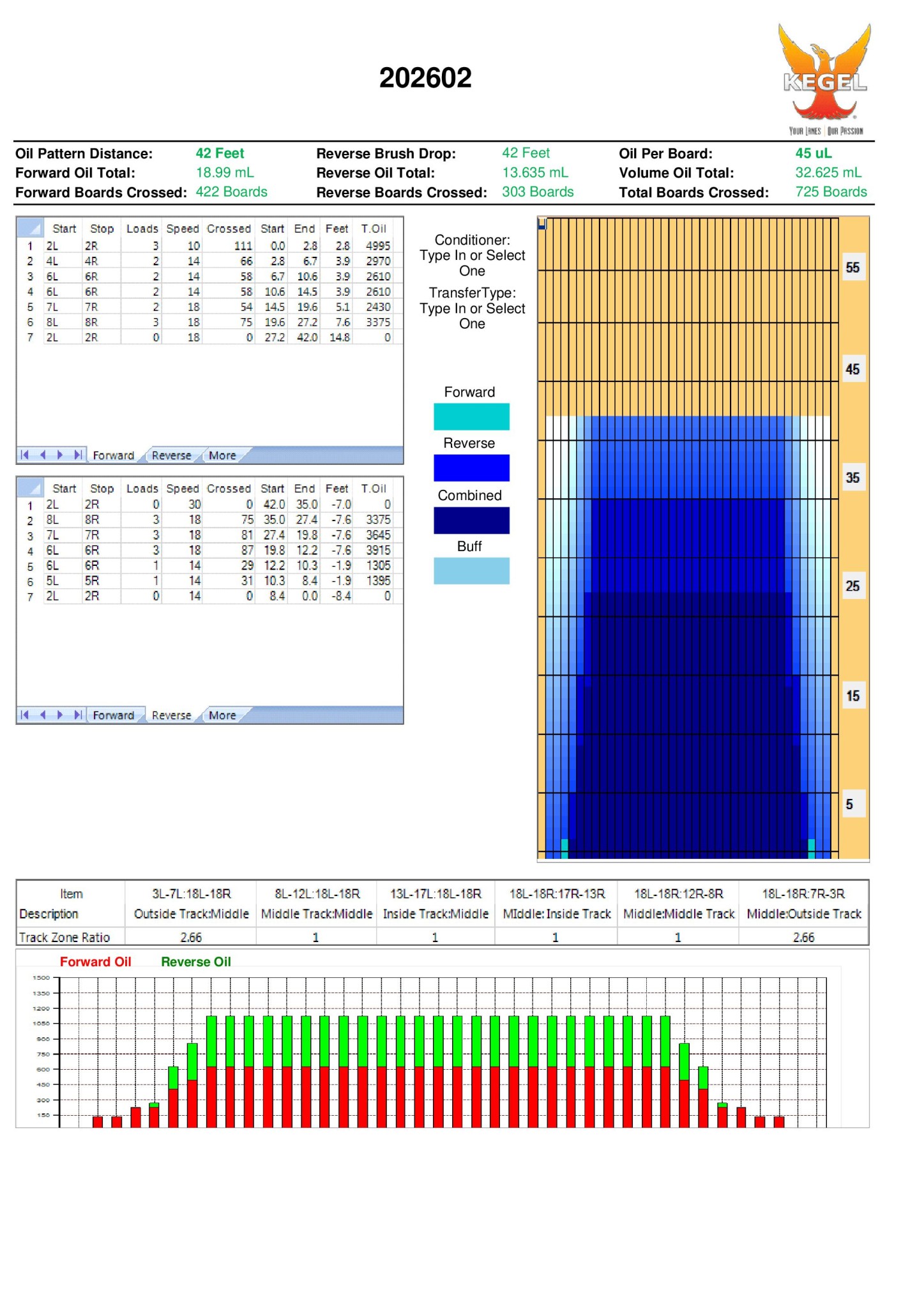Click the cyan Forward color swatch
This screenshot has width=924, height=1308.
[471, 416]
